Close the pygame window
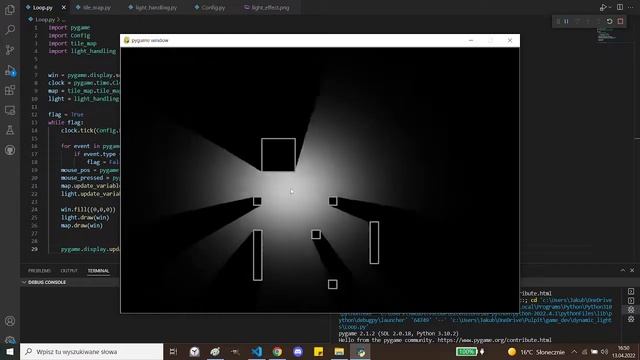 [510, 40]
